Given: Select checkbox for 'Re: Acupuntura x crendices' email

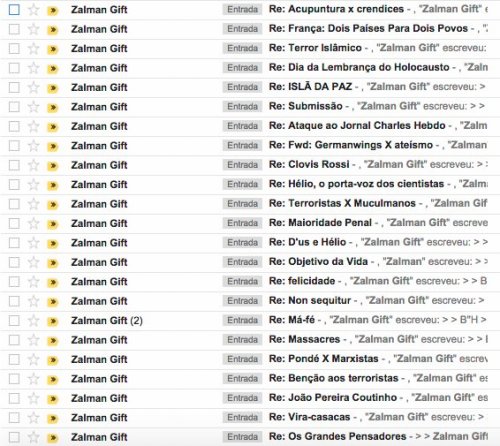Looking at the screenshot, I should pyautogui.click(x=14, y=10).
